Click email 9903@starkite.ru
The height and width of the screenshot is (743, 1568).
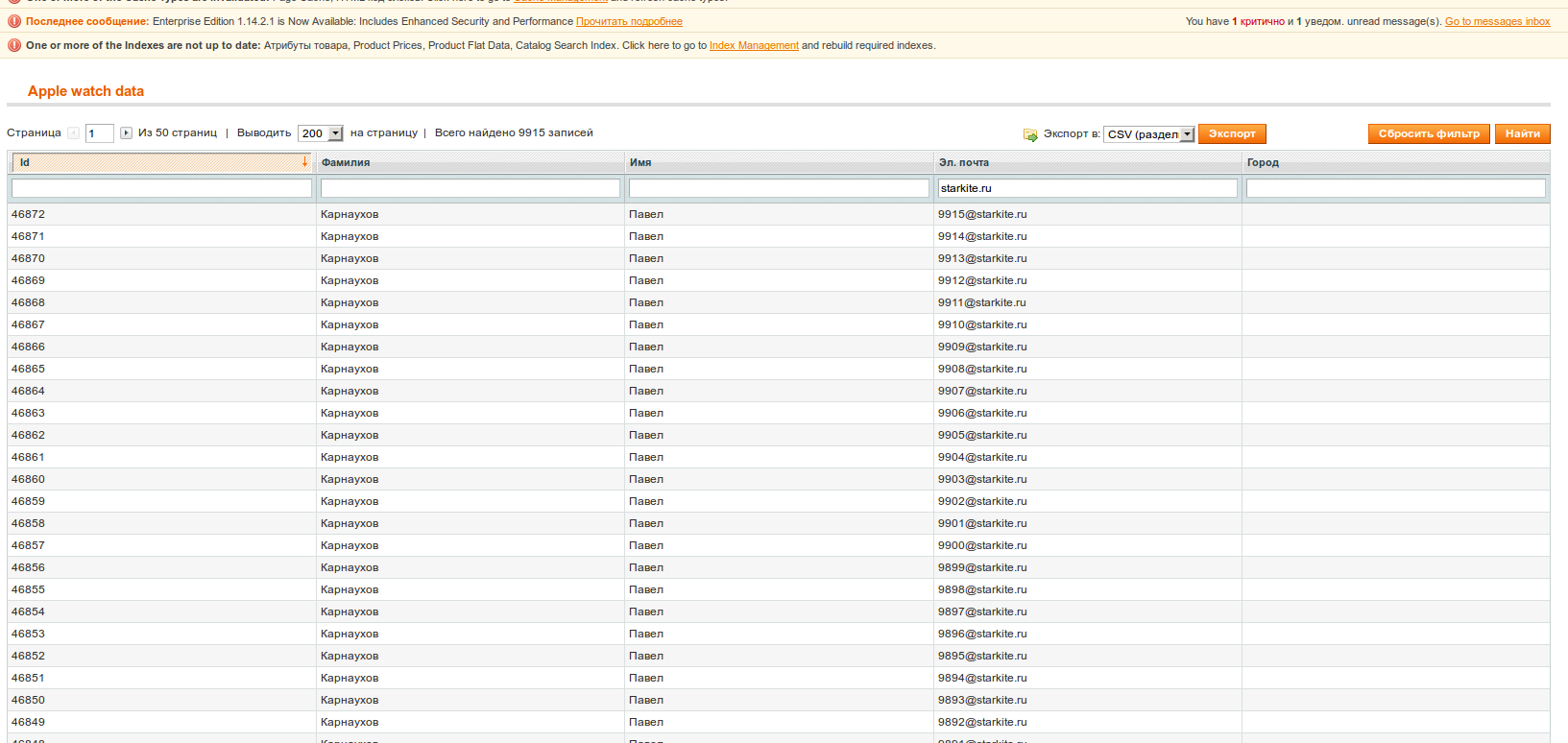pos(982,479)
